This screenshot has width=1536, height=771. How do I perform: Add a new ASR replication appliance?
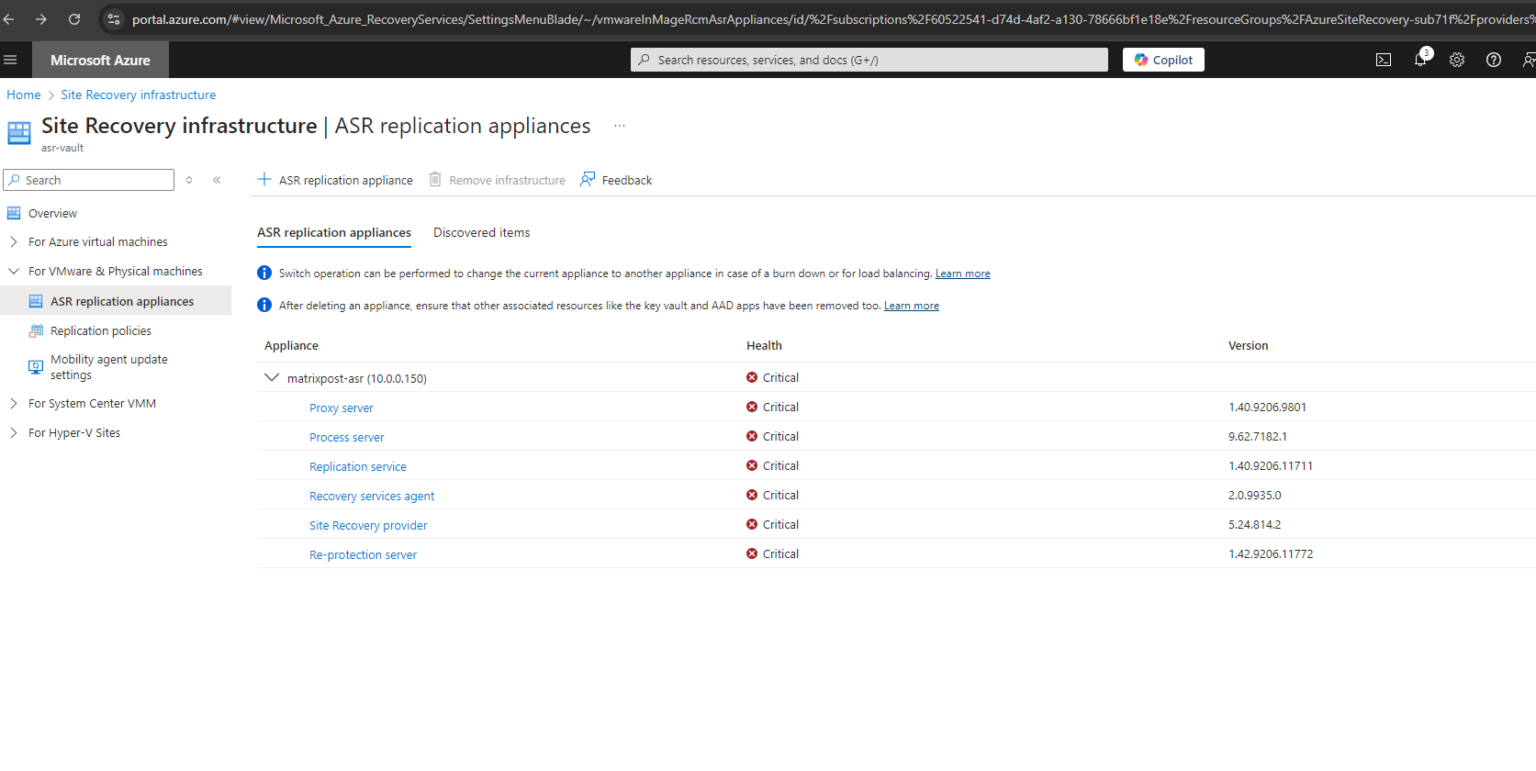pos(335,180)
